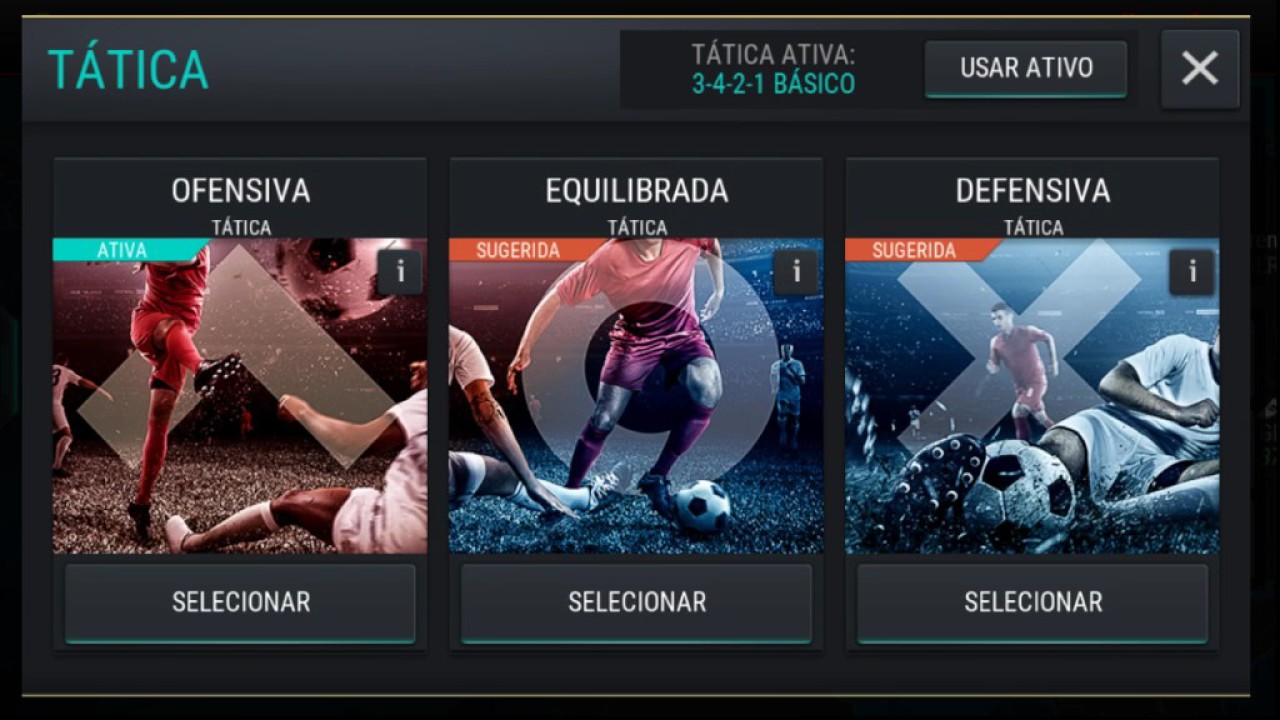Click the TÁTICA subtitle under EQUILIBRADA

pos(637,228)
